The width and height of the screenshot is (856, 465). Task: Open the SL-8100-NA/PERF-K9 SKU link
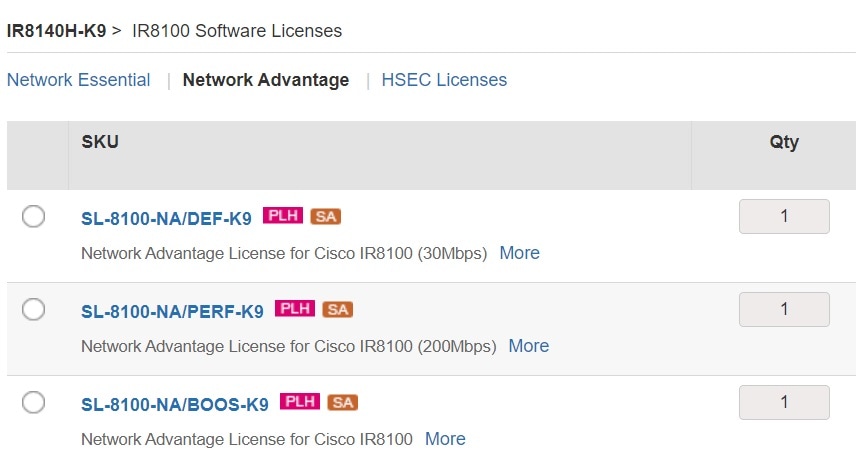click(173, 311)
